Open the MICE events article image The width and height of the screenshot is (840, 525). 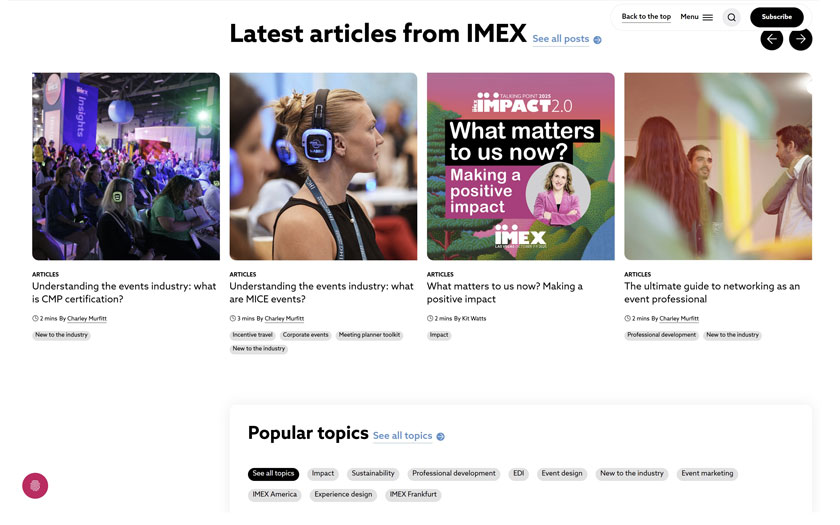(323, 167)
